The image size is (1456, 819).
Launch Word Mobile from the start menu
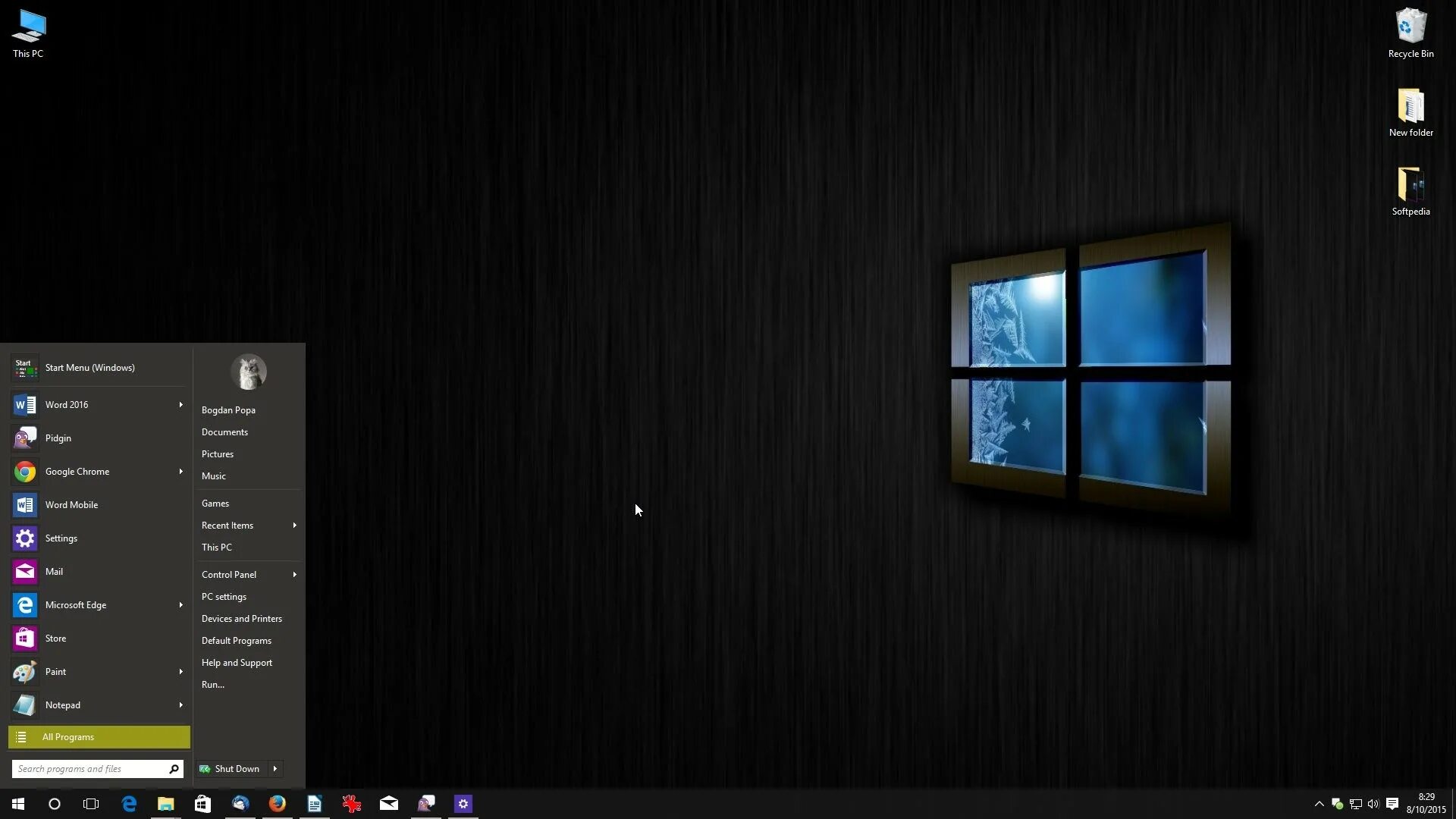[71, 505]
